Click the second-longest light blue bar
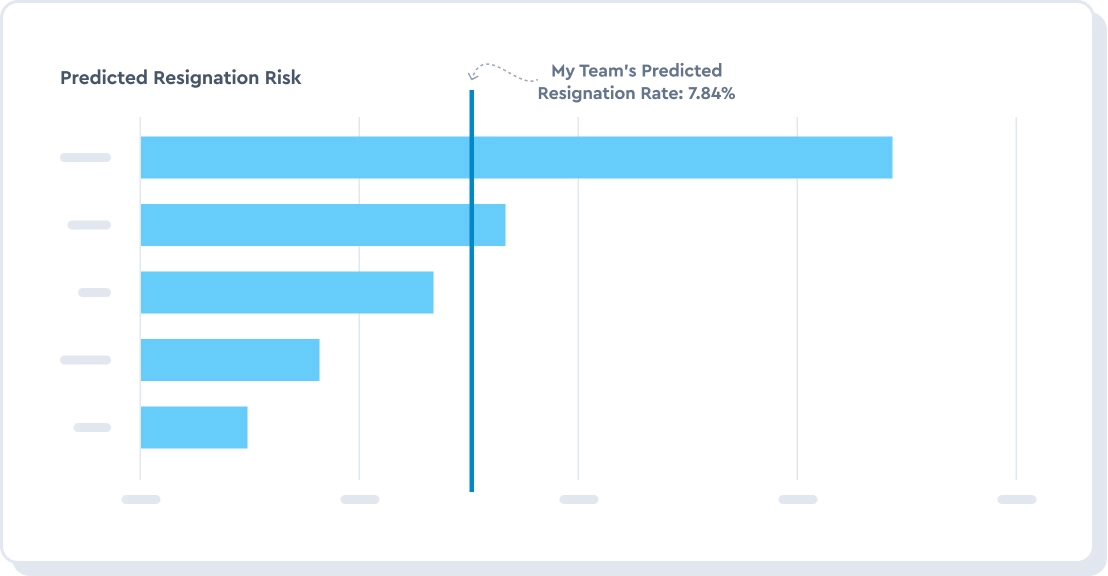The height and width of the screenshot is (576, 1108). 323,225
